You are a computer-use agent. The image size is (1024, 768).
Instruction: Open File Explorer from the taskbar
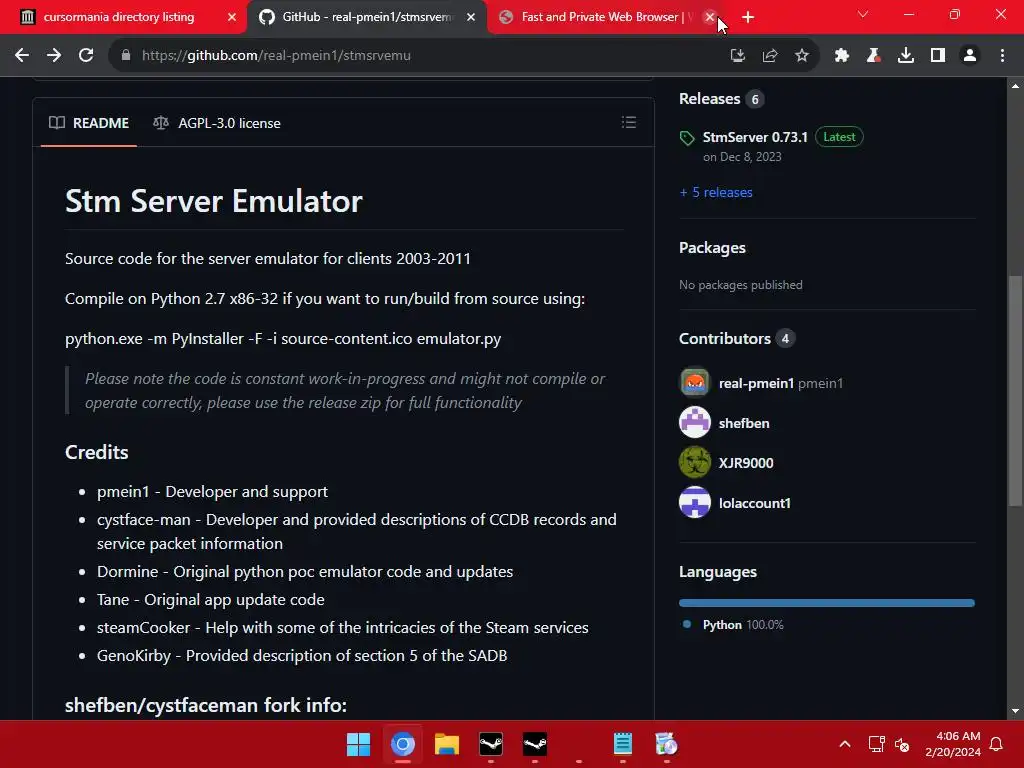(447, 744)
